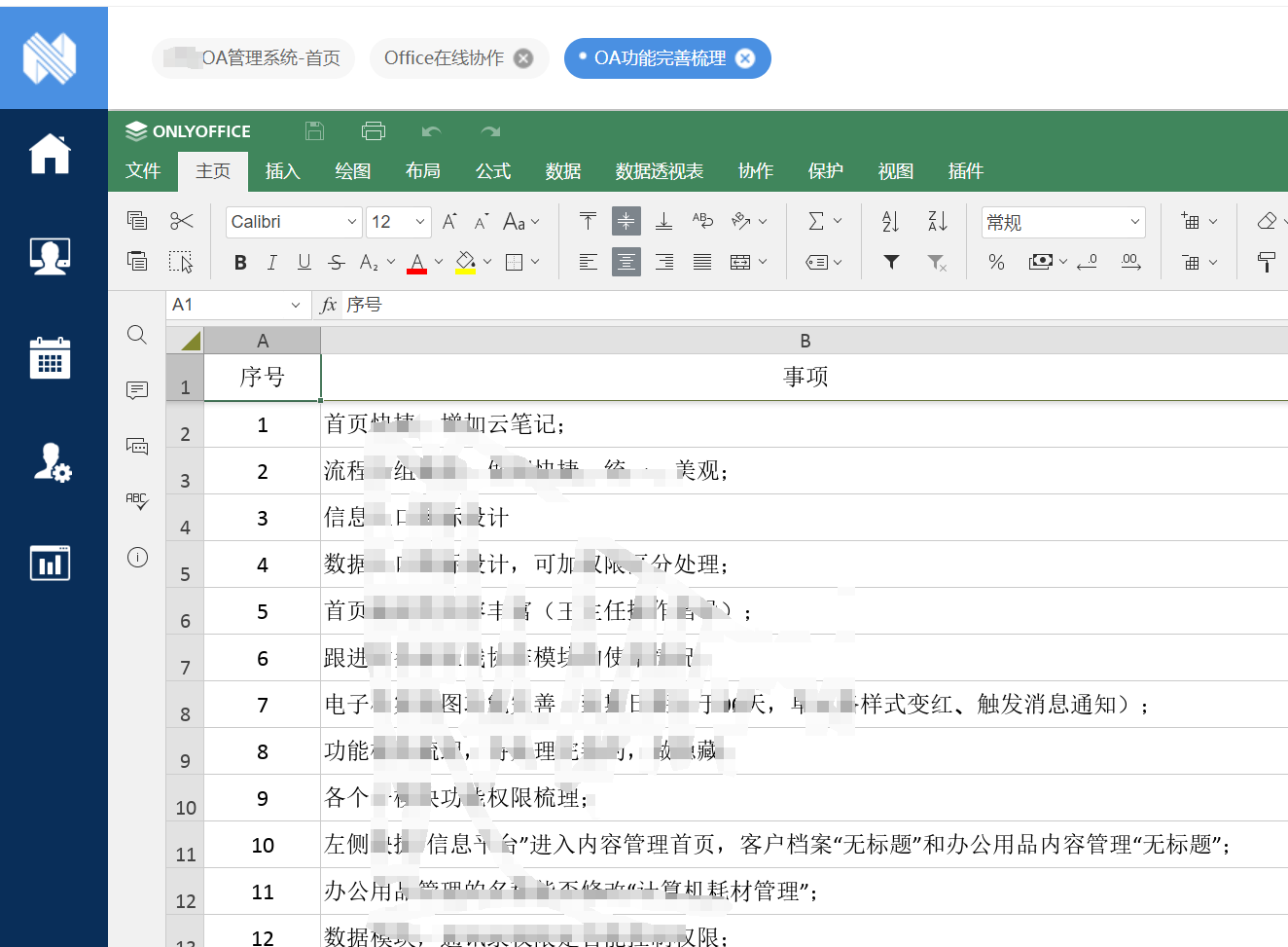Click the Sort ascending icon

(890, 222)
